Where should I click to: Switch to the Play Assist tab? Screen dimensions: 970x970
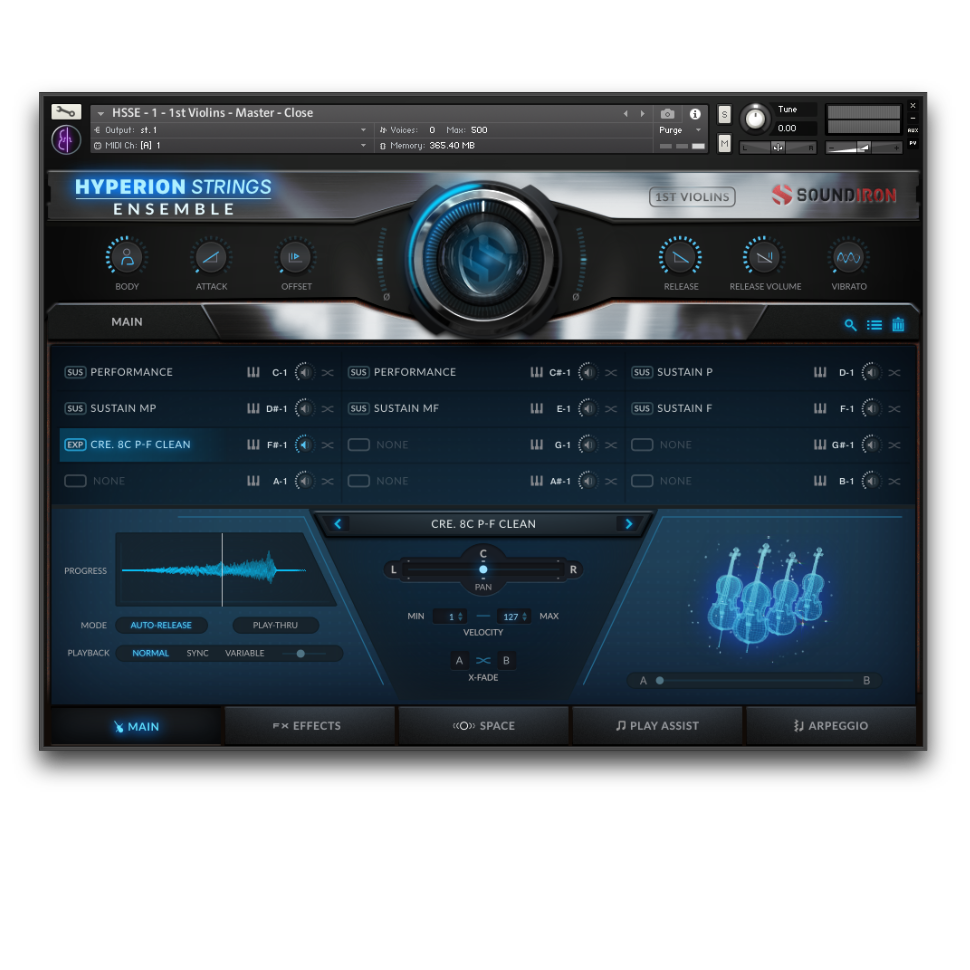(x=657, y=726)
